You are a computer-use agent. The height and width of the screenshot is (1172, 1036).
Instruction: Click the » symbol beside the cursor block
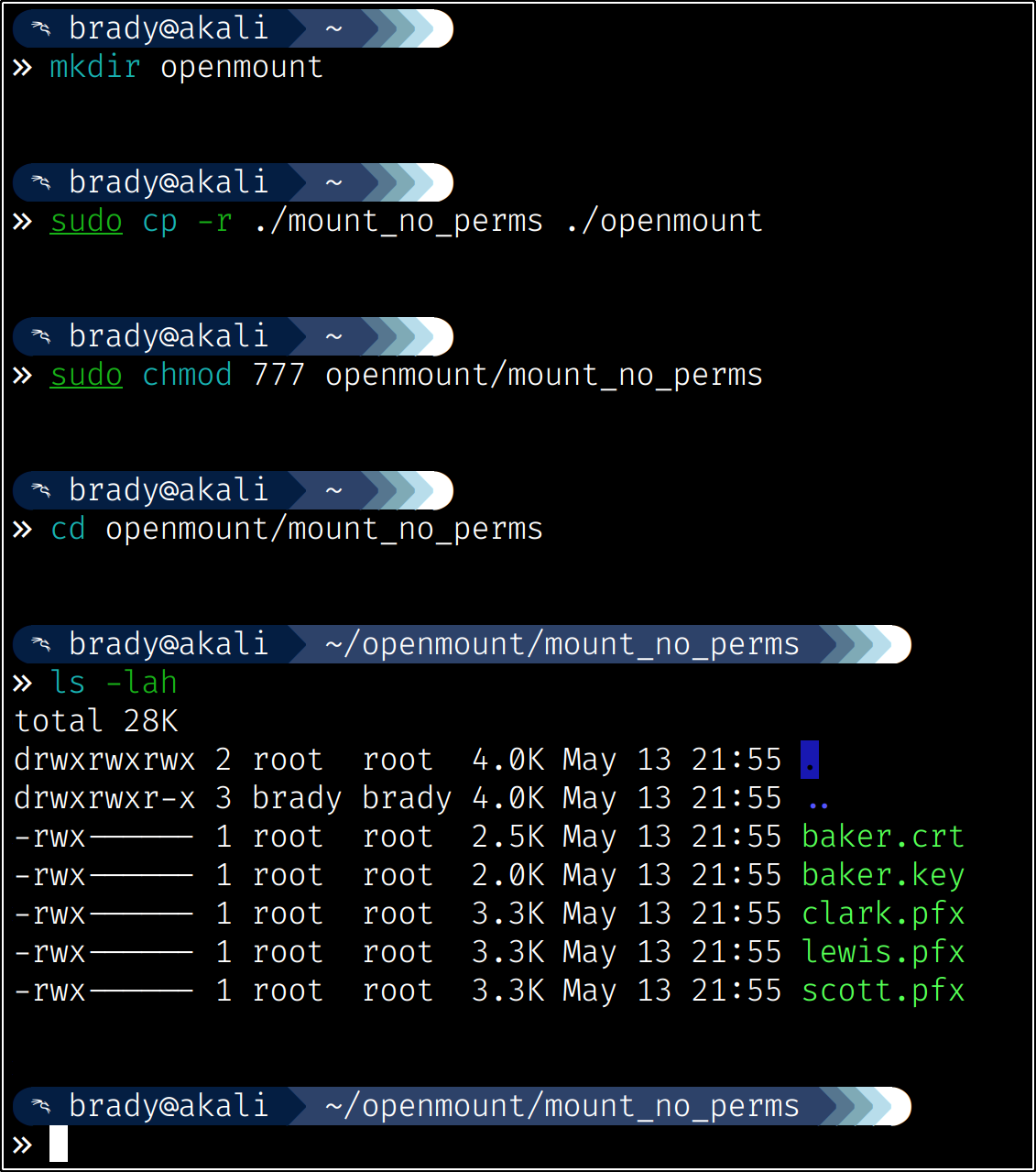point(23,1145)
